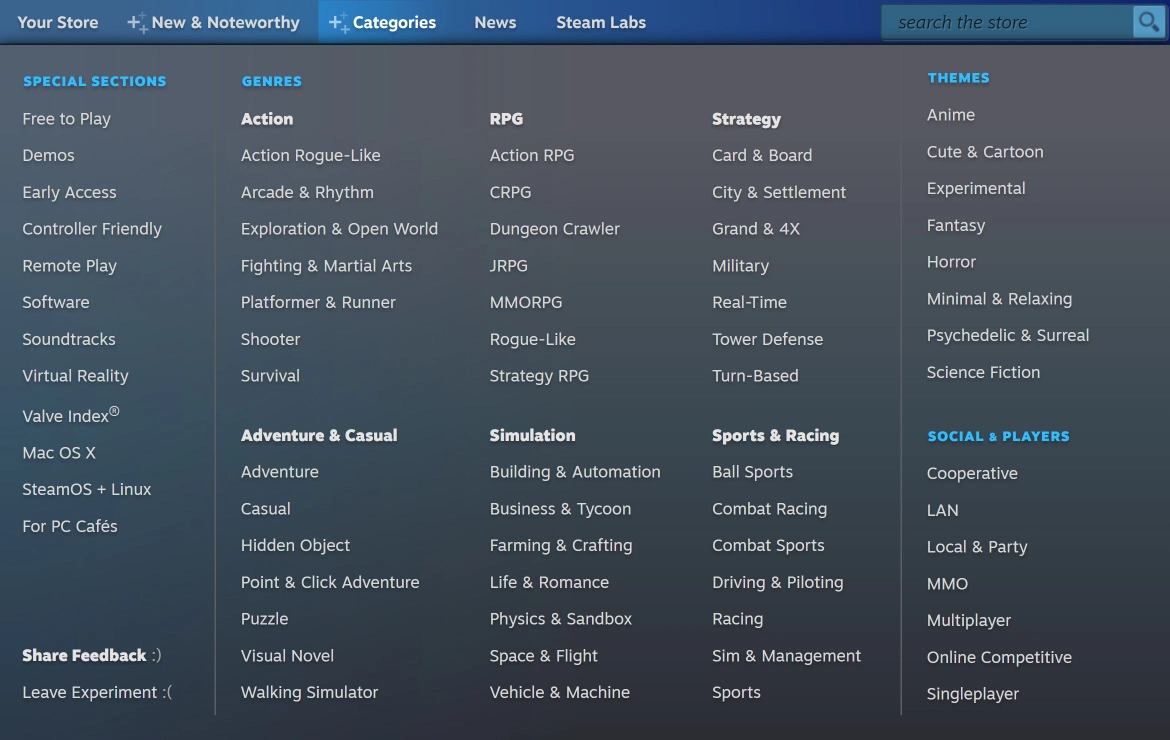Select the Virtual Reality section
The image size is (1170, 740).
[x=75, y=376]
